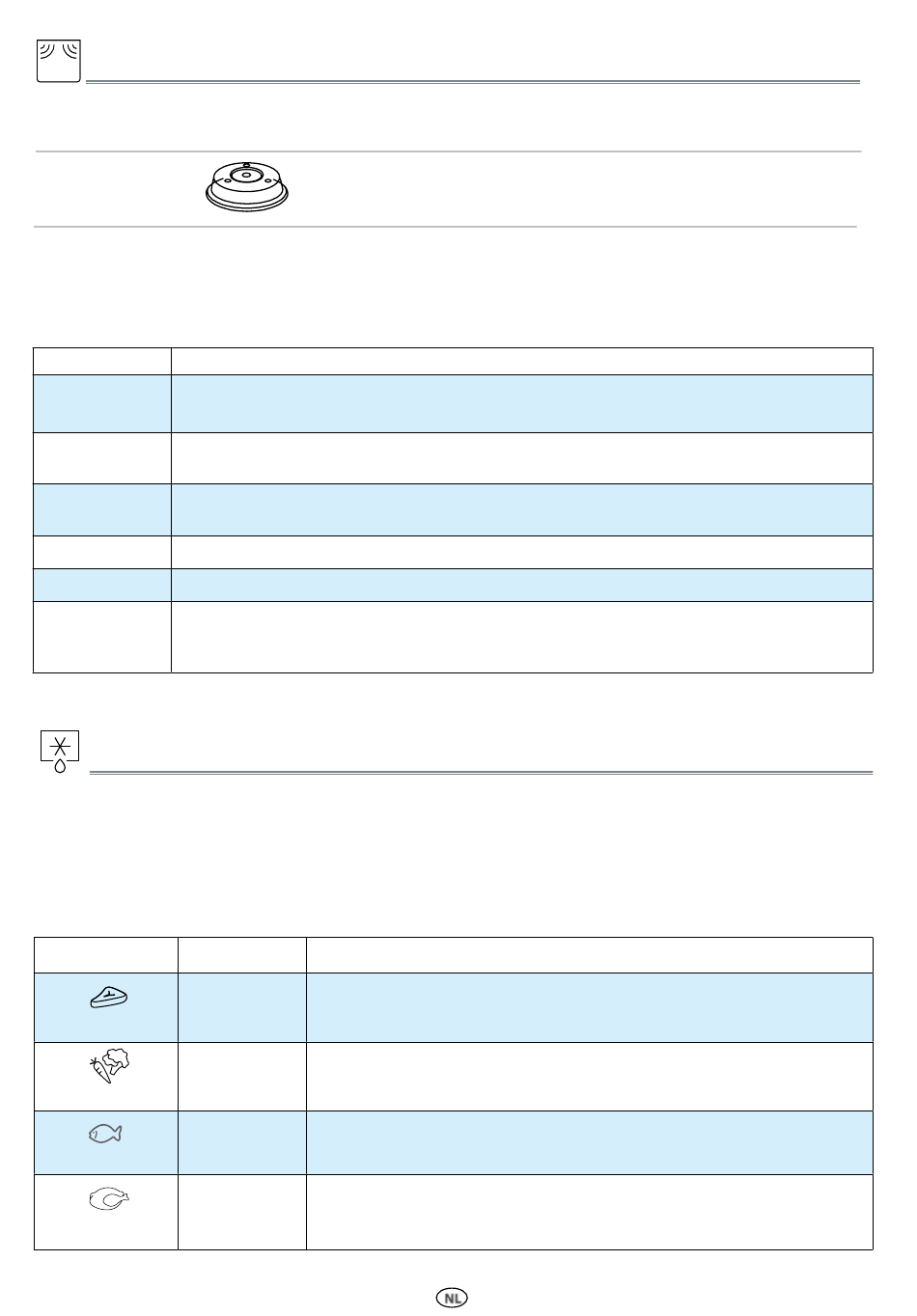This screenshot has width=917, height=1316.
Task: Select the meat steak icon
Action: (x=109, y=1000)
